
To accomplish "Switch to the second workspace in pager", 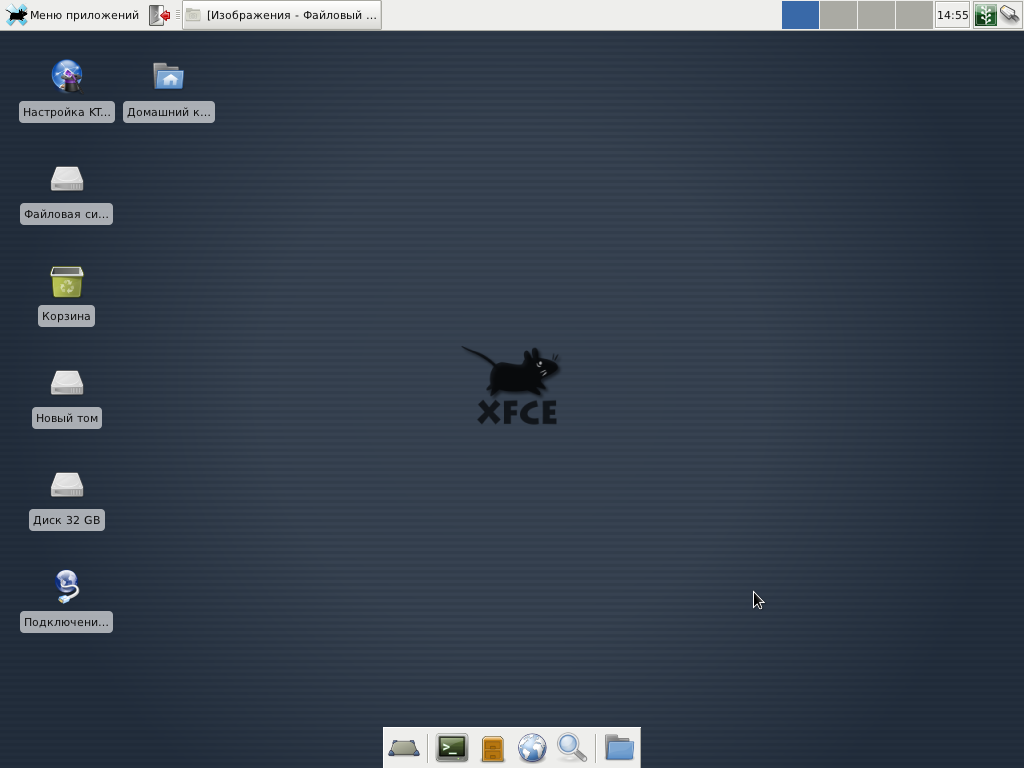I will point(838,15).
